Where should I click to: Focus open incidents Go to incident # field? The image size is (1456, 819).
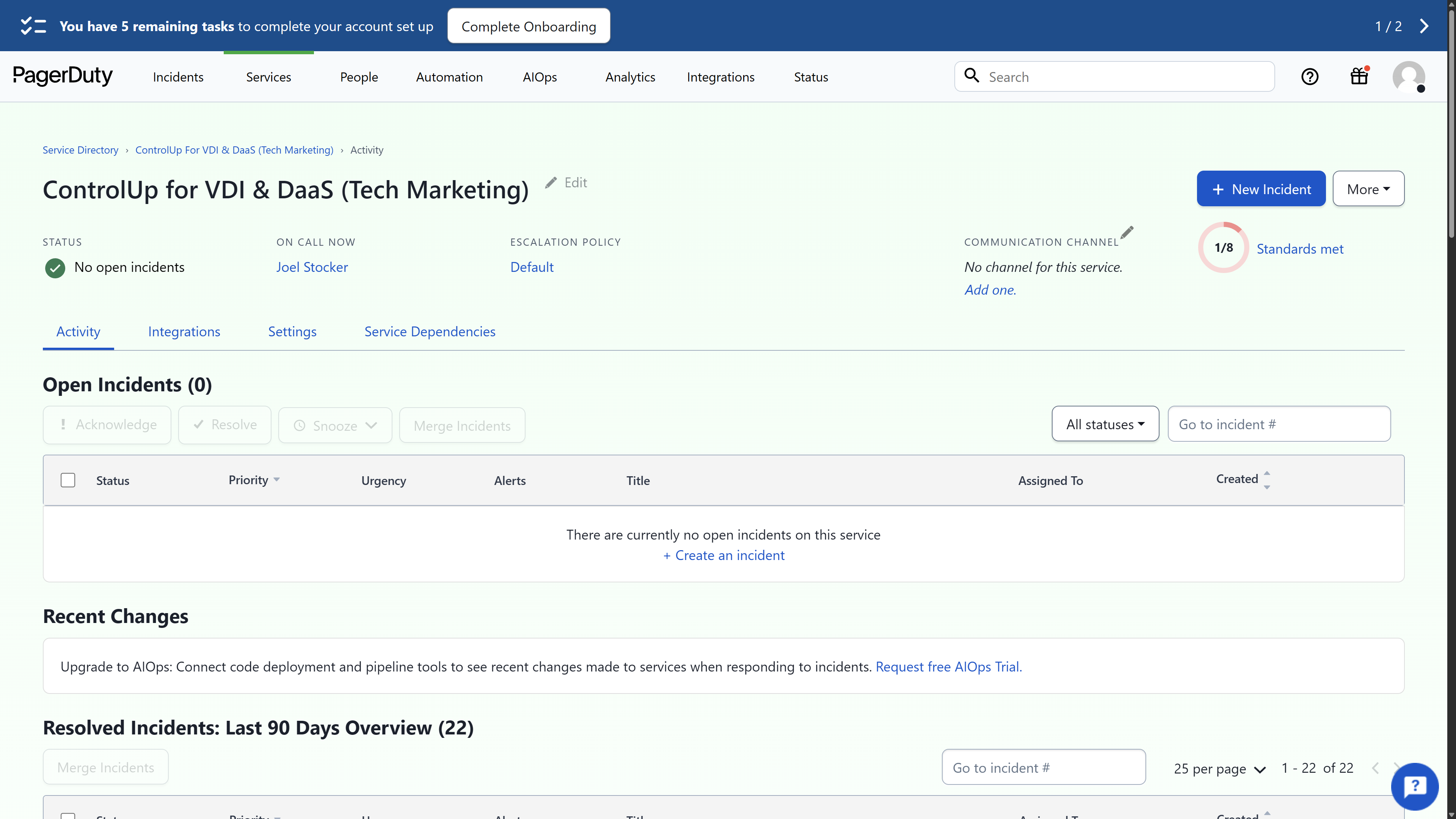[1279, 424]
